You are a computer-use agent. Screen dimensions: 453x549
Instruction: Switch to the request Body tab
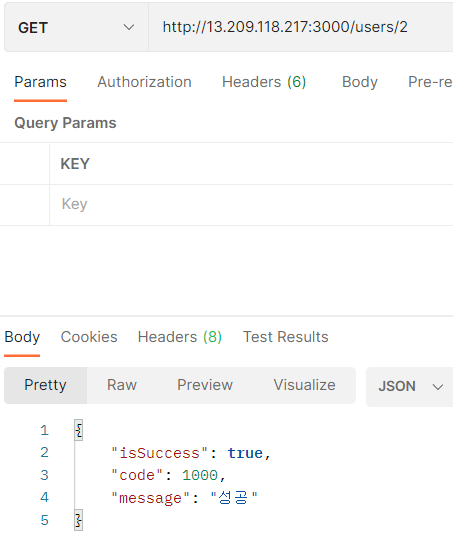point(360,82)
